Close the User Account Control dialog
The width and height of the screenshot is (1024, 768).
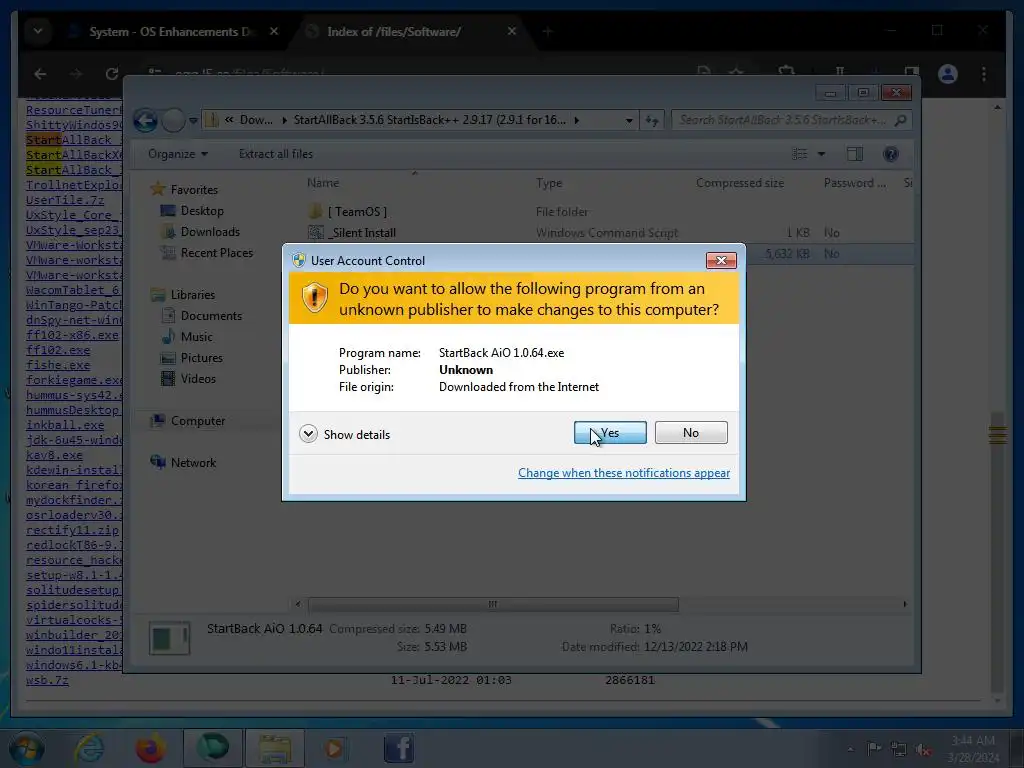click(x=721, y=261)
